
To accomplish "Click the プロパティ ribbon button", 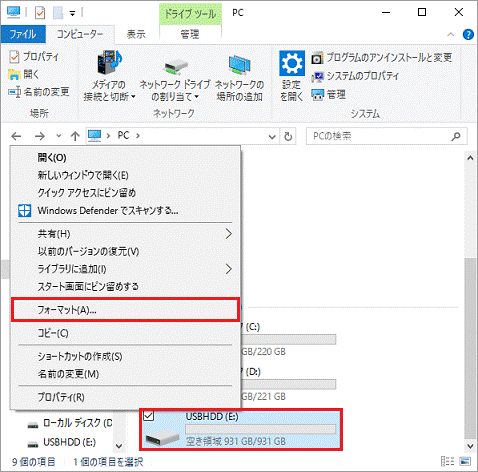I will coord(34,57).
